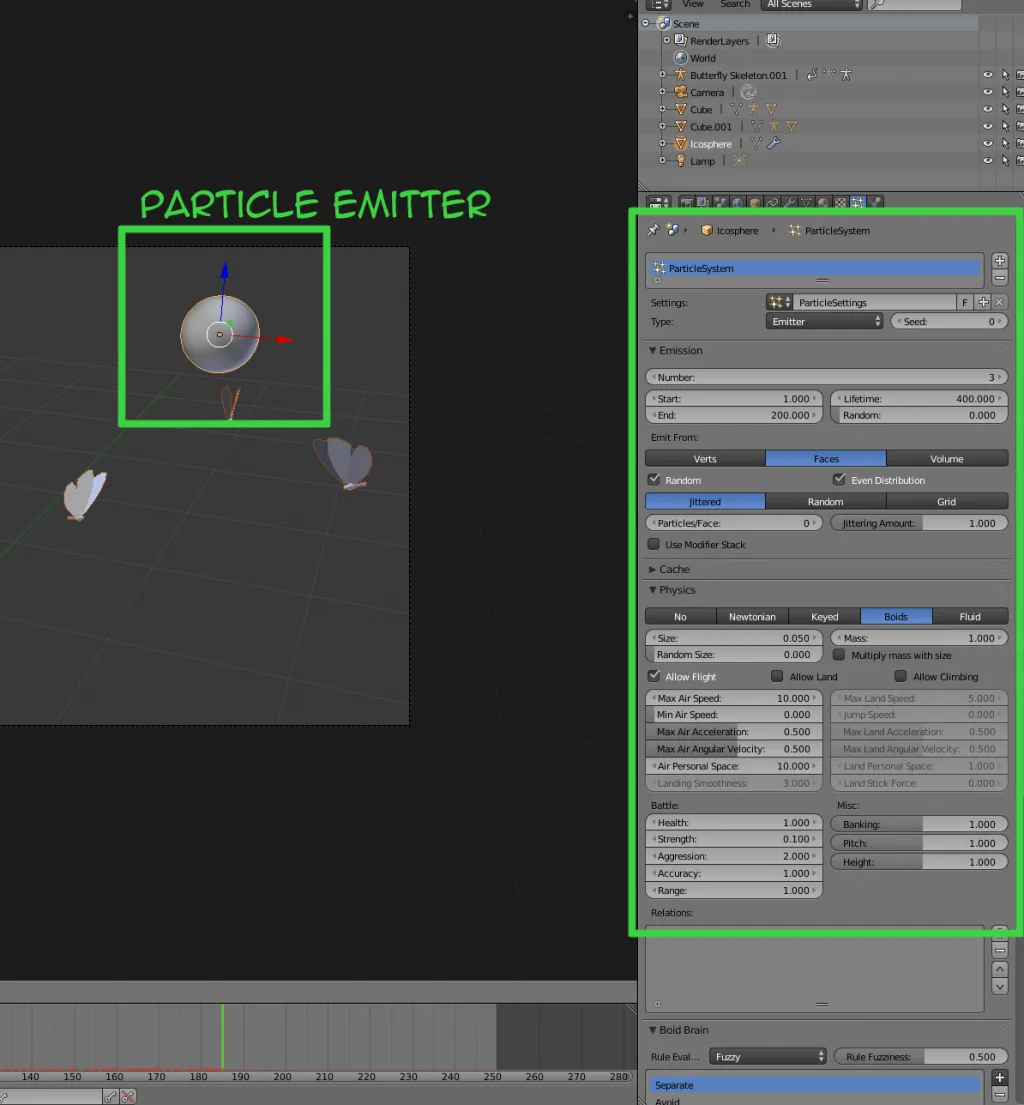Image resolution: width=1024 pixels, height=1105 pixels.
Task: Switch physics to the Newtonian tab
Action: coord(752,616)
